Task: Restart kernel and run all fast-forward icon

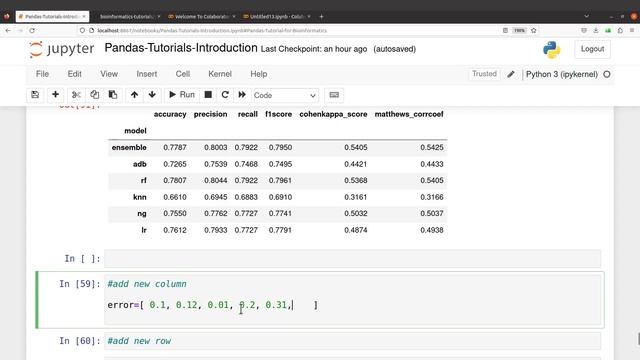Action: [242, 95]
